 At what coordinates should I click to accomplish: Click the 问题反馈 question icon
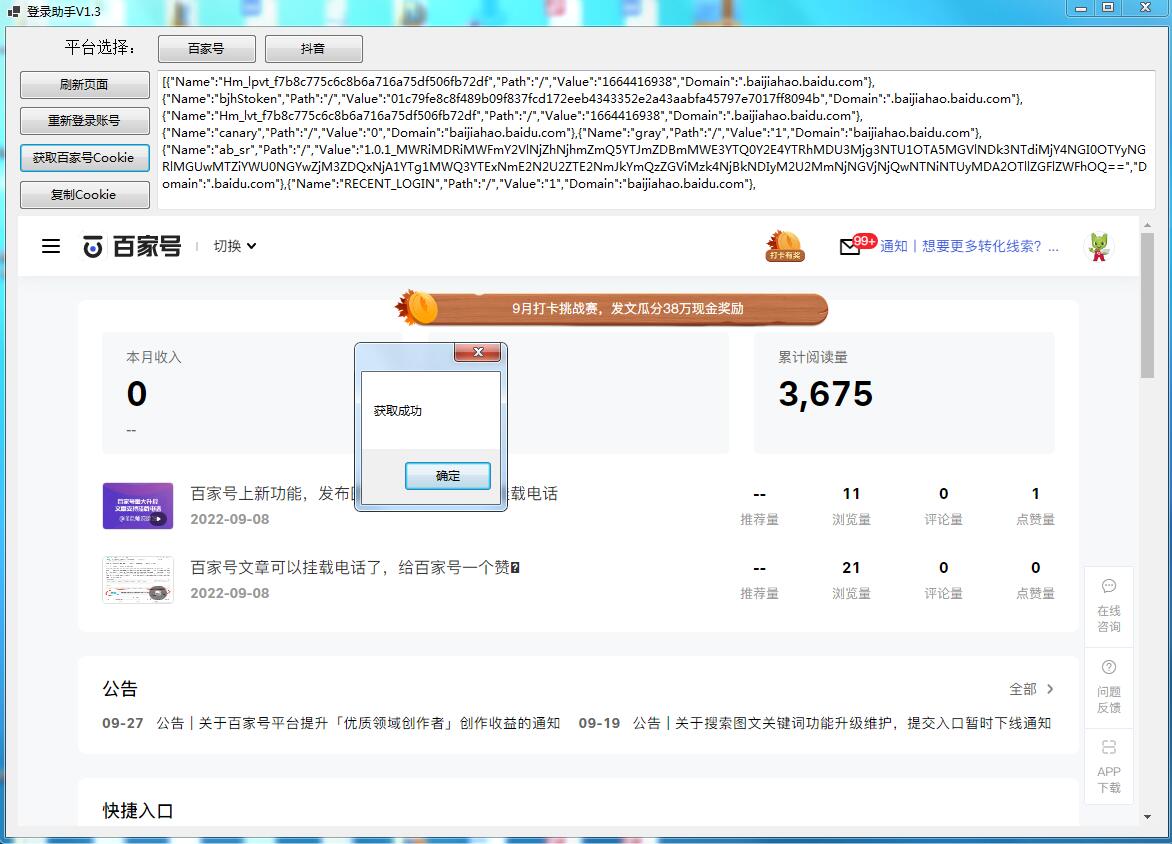click(1109, 667)
